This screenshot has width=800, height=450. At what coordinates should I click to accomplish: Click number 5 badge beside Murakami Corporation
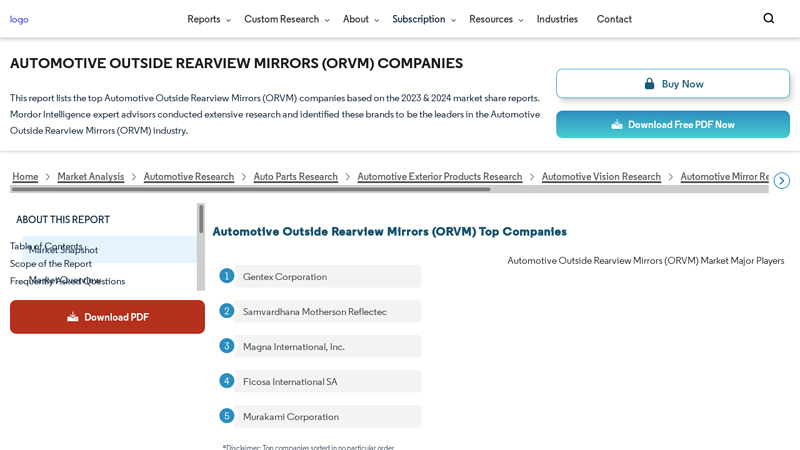coord(227,416)
